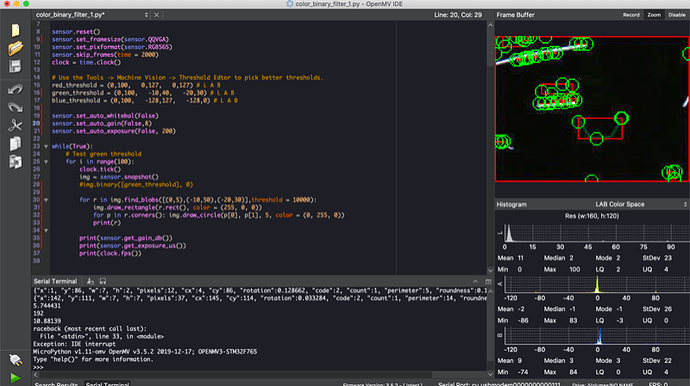Click the Connect plug icon
Viewport: 690px width, 386px height.
[15, 360]
